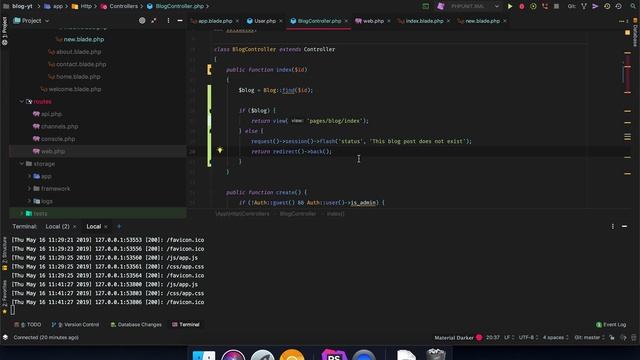Close the Local (2) terminal tab
Screen dimensions: 640x360
click(x=74, y=227)
